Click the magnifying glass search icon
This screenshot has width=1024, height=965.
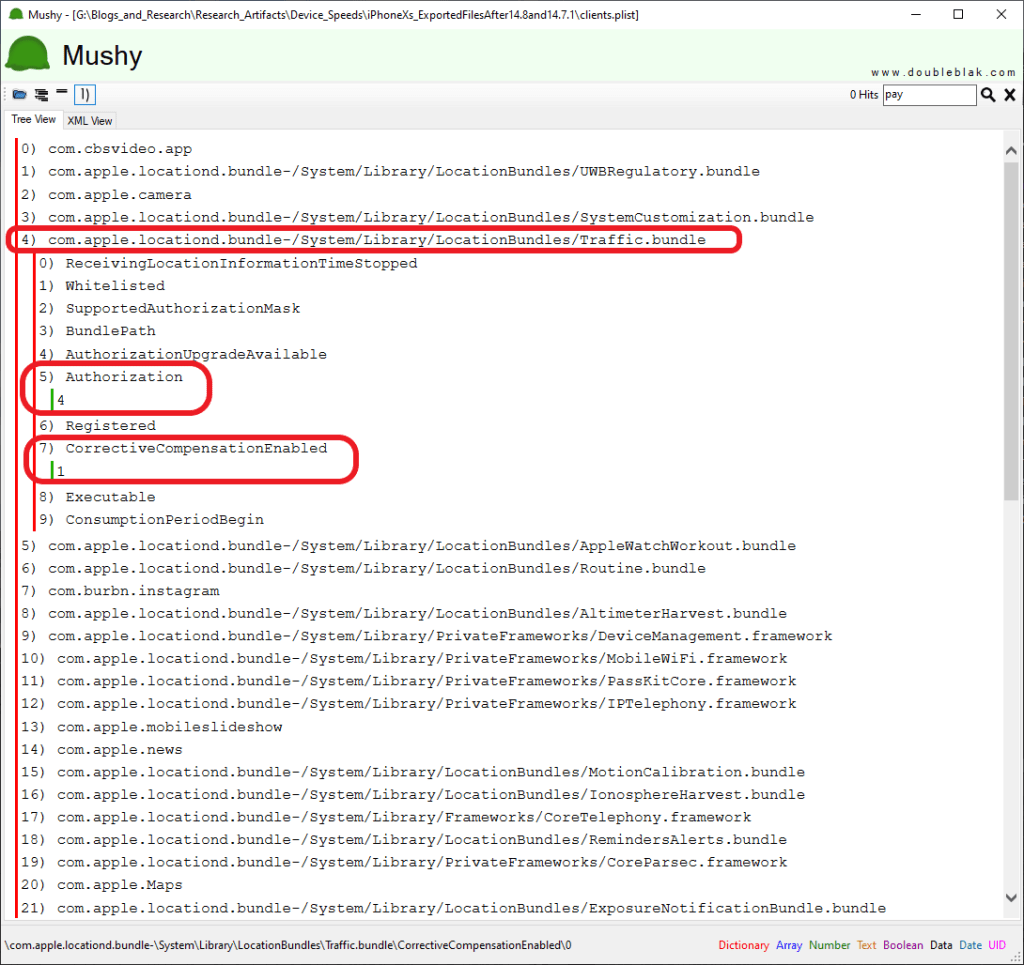pos(988,95)
